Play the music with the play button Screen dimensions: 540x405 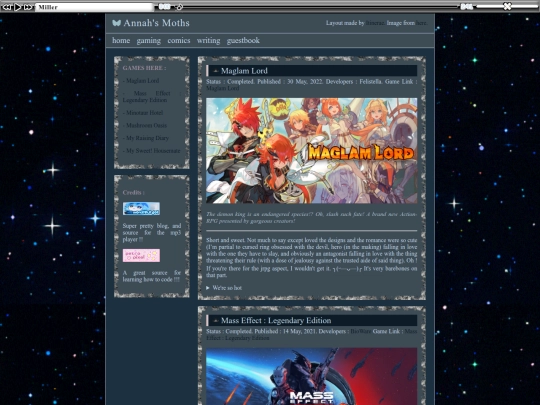[x=18, y=7]
